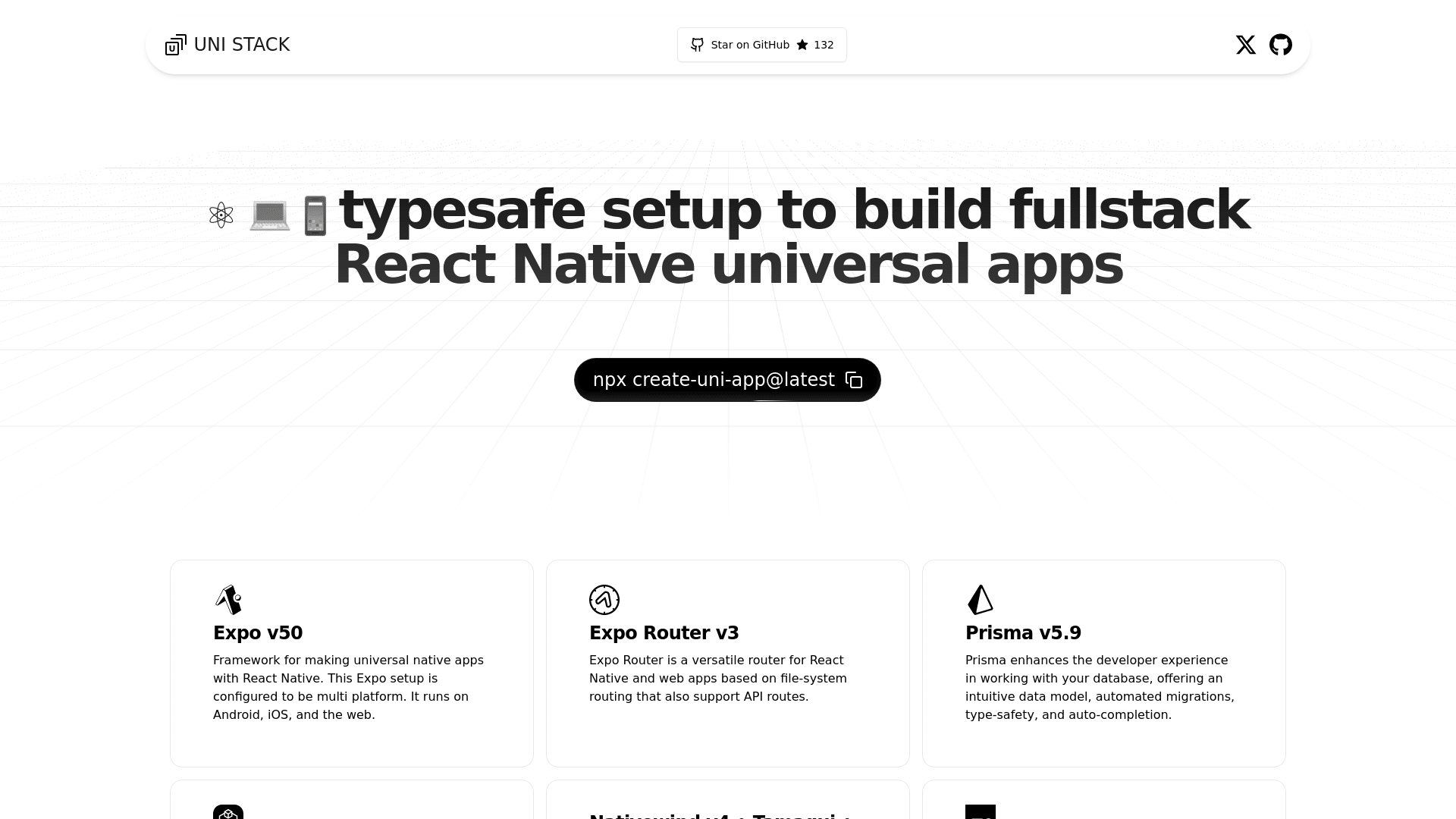Viewport: 1456px width, 819px height.
Task: Click the React atom emoji icon
Action: 221,215
